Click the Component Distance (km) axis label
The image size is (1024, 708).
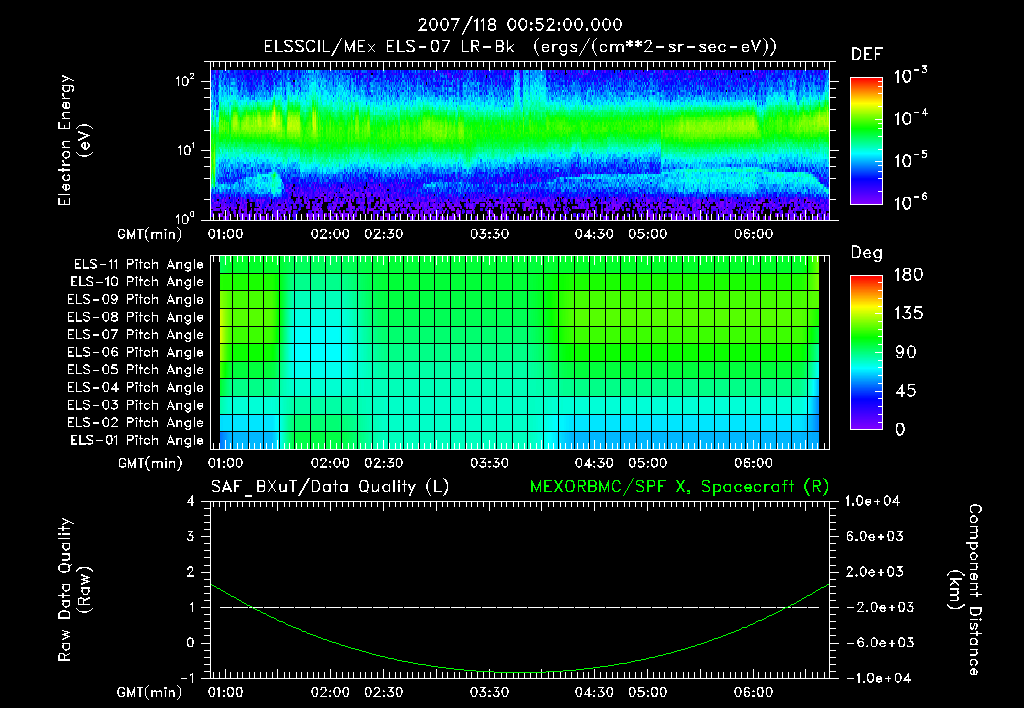pos(965,590)
